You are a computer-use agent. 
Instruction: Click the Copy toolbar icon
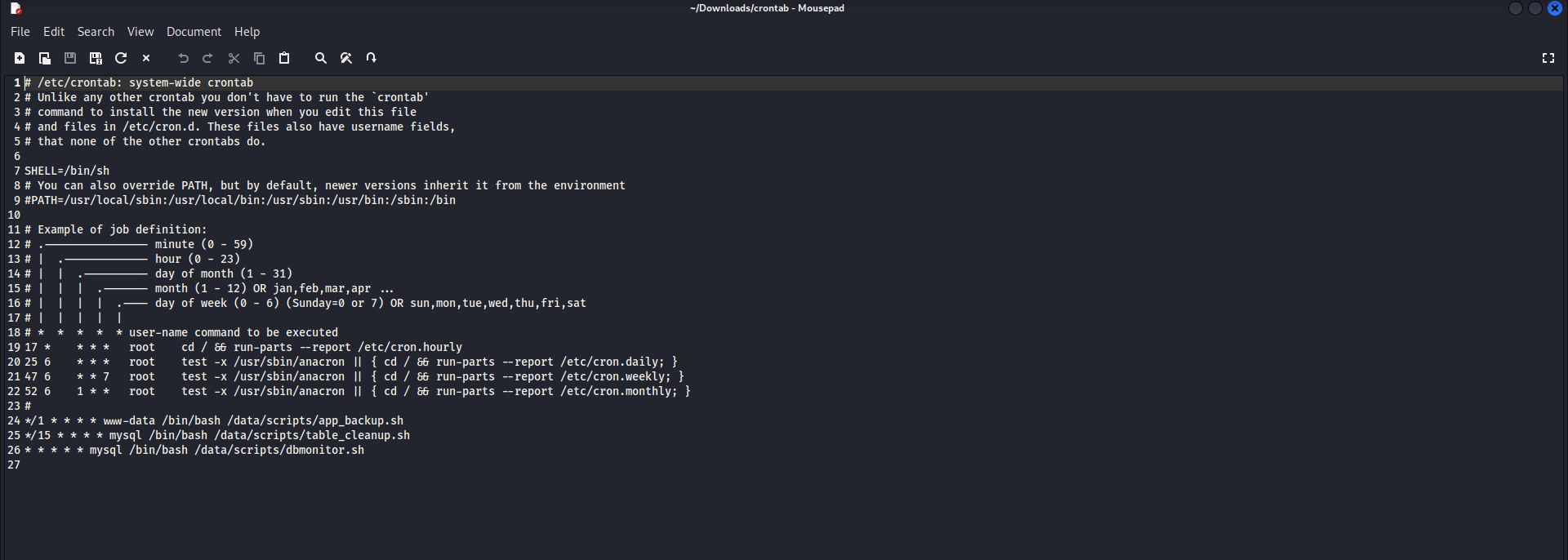[259, 58]
